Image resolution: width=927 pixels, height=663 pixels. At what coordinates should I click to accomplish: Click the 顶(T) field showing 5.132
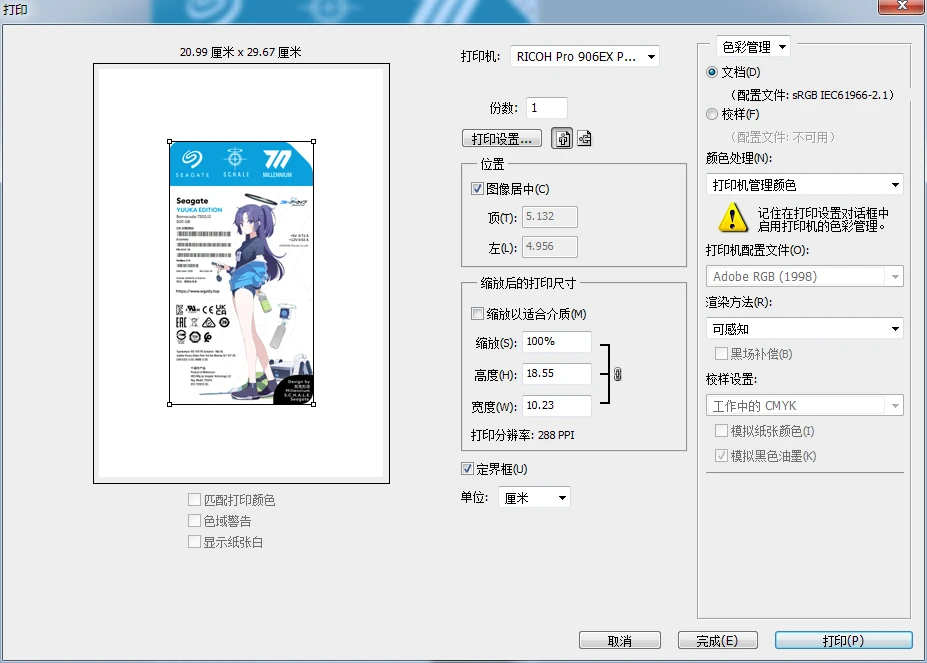pos(550,216)
